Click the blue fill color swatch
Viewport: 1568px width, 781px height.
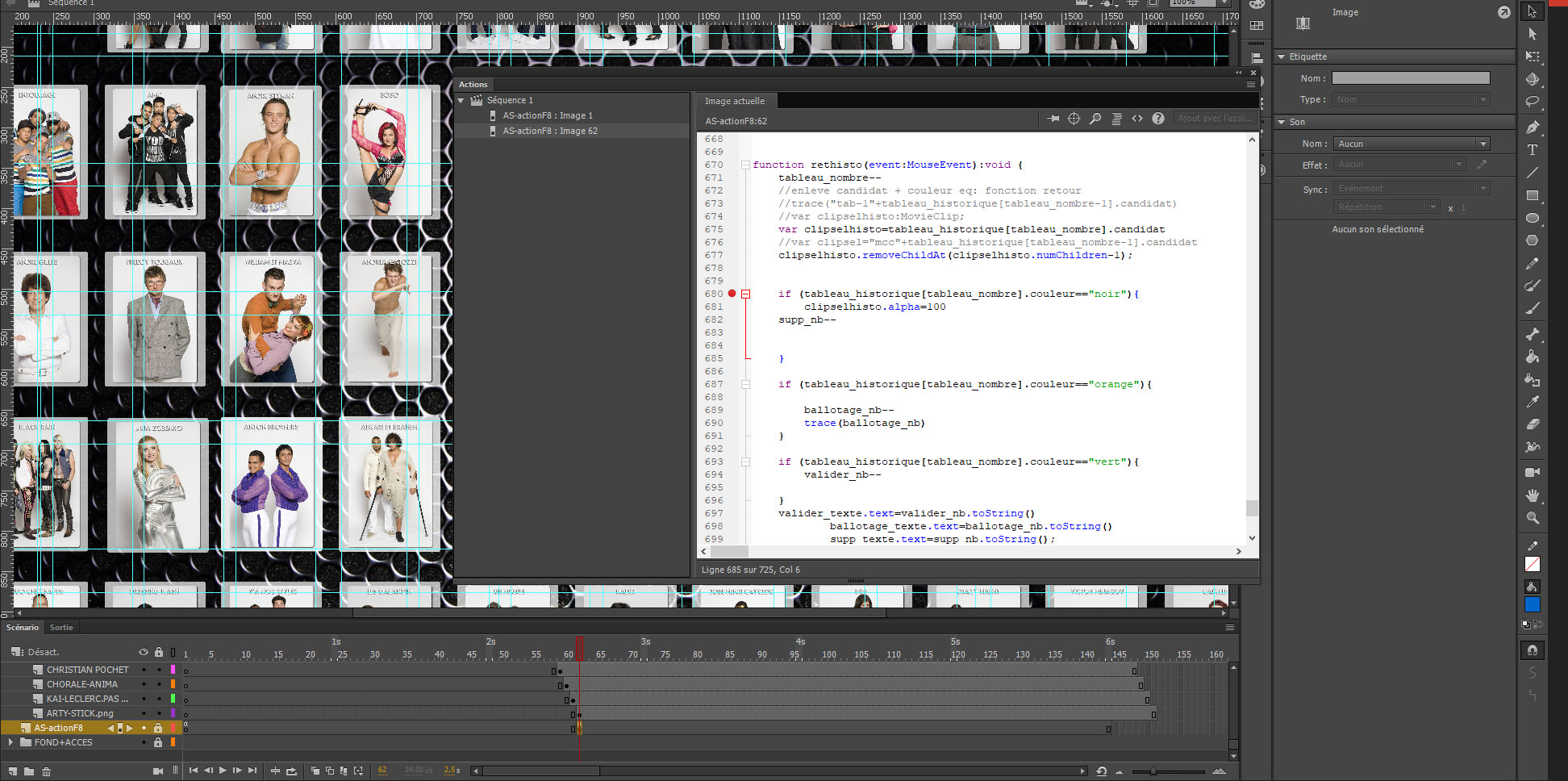[x=1533, y=604]
